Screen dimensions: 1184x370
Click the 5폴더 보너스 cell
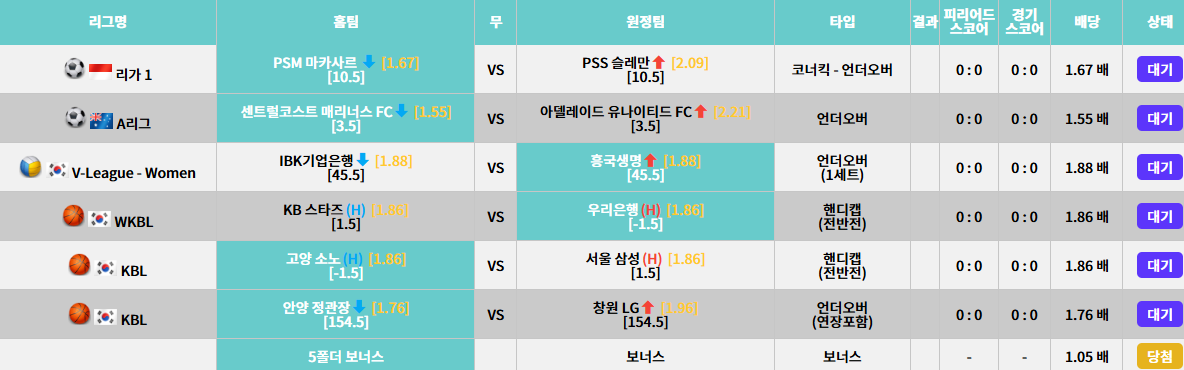point(346,356)
